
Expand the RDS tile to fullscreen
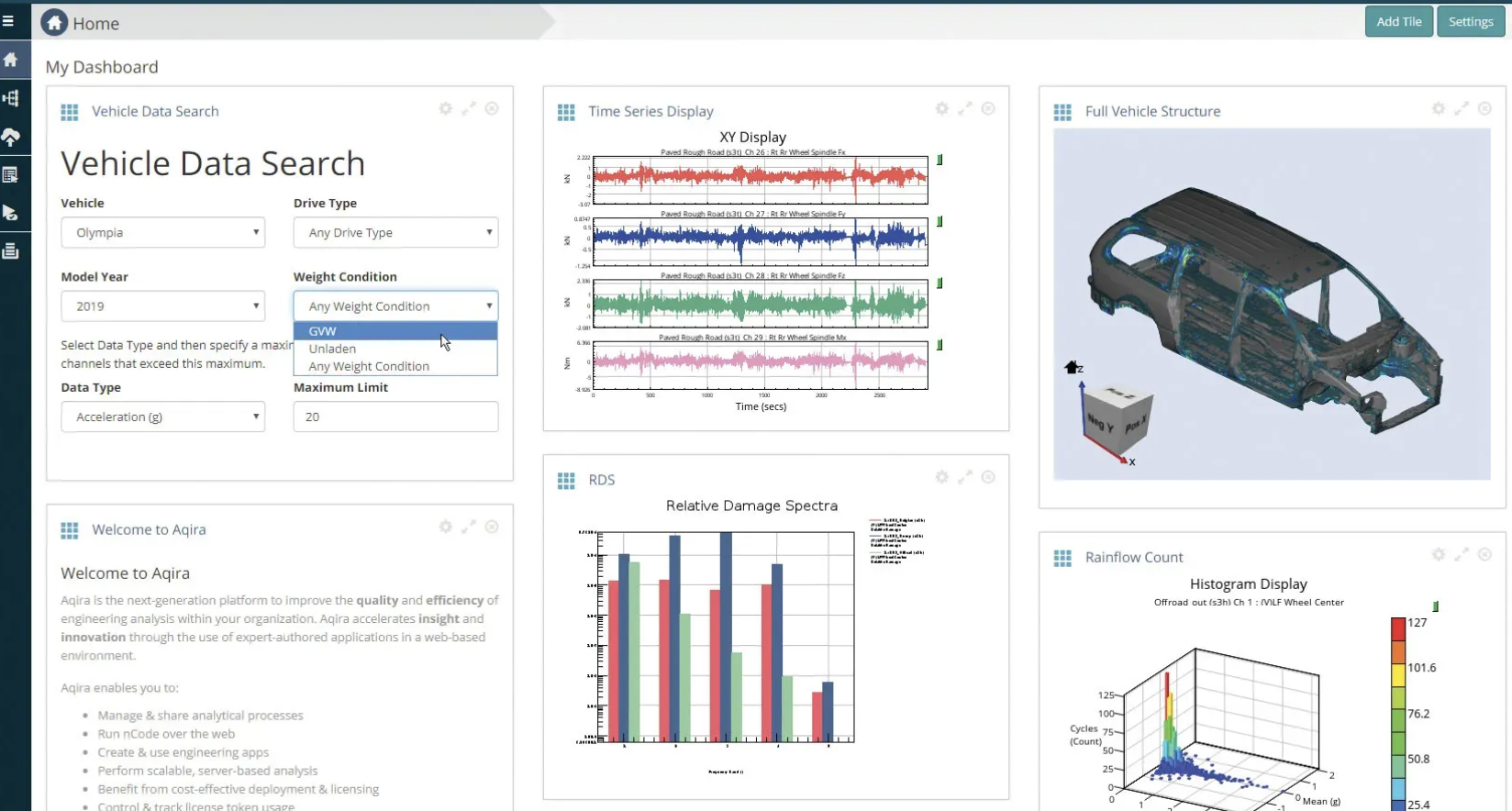[965, 477]
